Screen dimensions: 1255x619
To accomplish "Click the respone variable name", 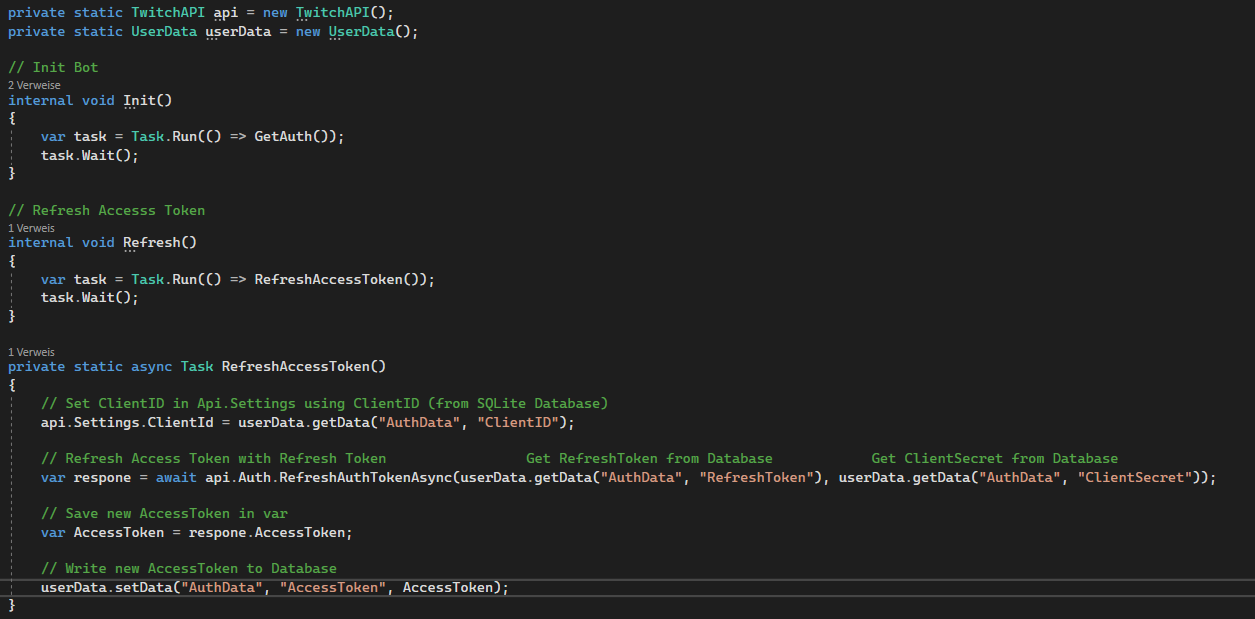I will (x=98, y=477).
